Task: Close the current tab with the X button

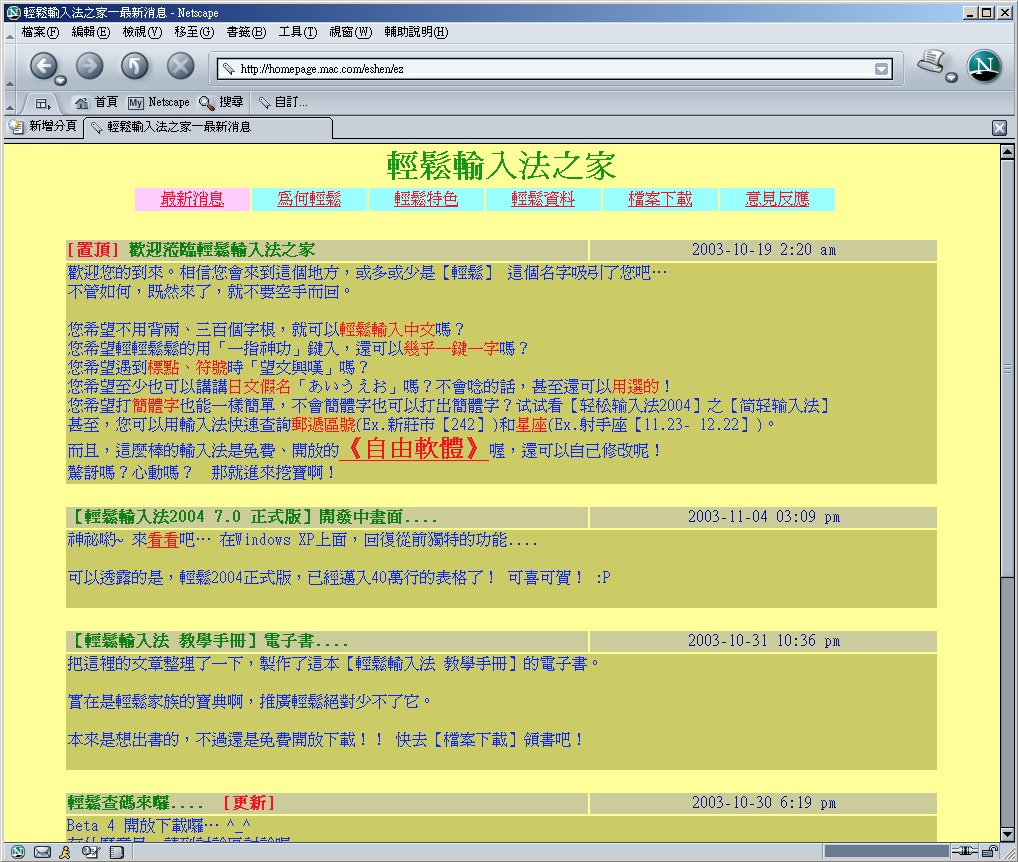Action: coord(999,128)
